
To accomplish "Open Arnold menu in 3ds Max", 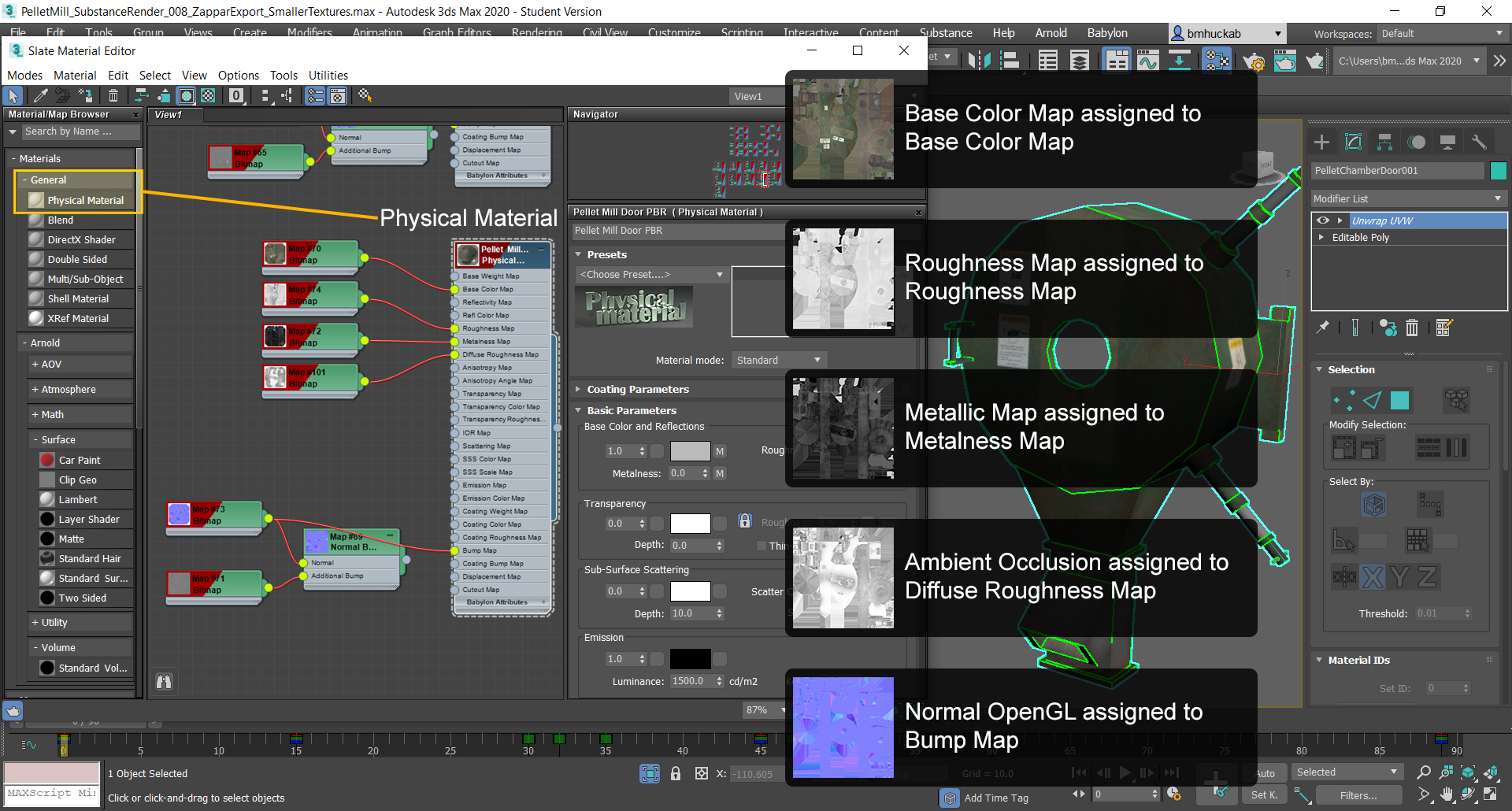I will tap(1051, 33).
